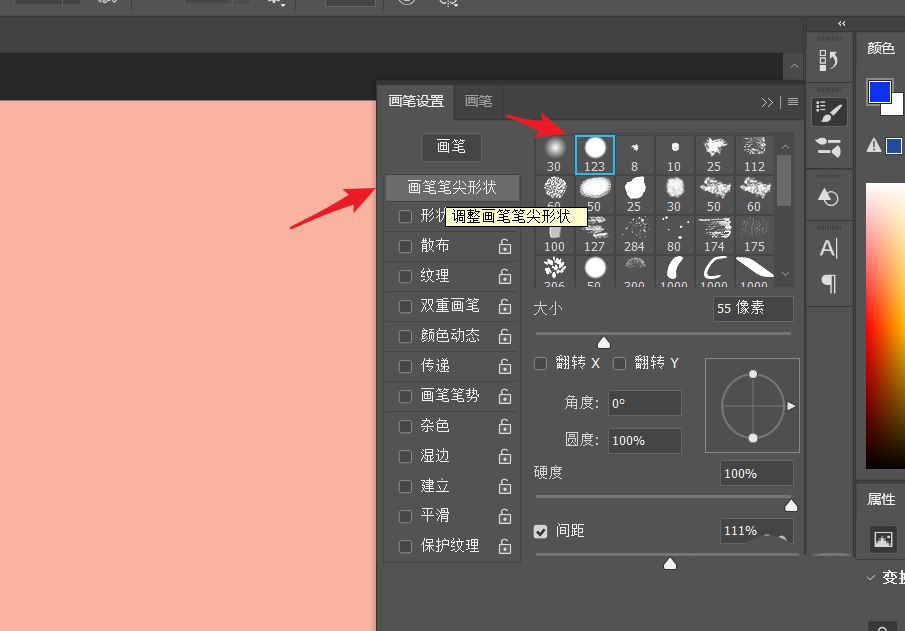Select the 175 brush tip thumbnail

(x=754, y=235)
